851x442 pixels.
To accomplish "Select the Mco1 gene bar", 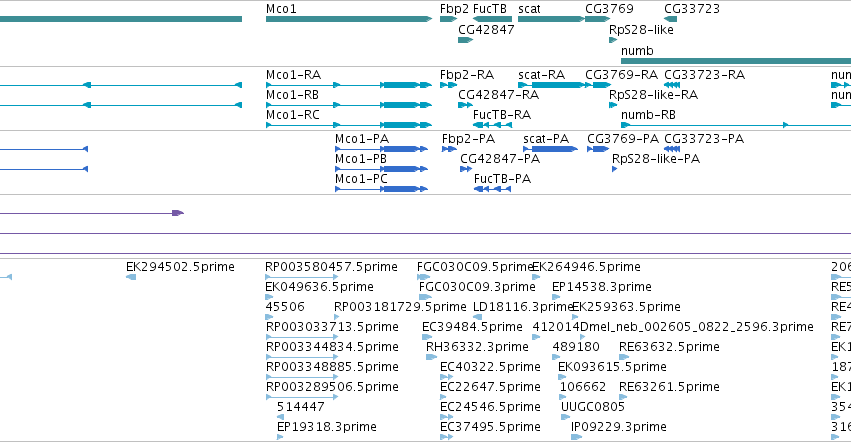I will (349, 19).
